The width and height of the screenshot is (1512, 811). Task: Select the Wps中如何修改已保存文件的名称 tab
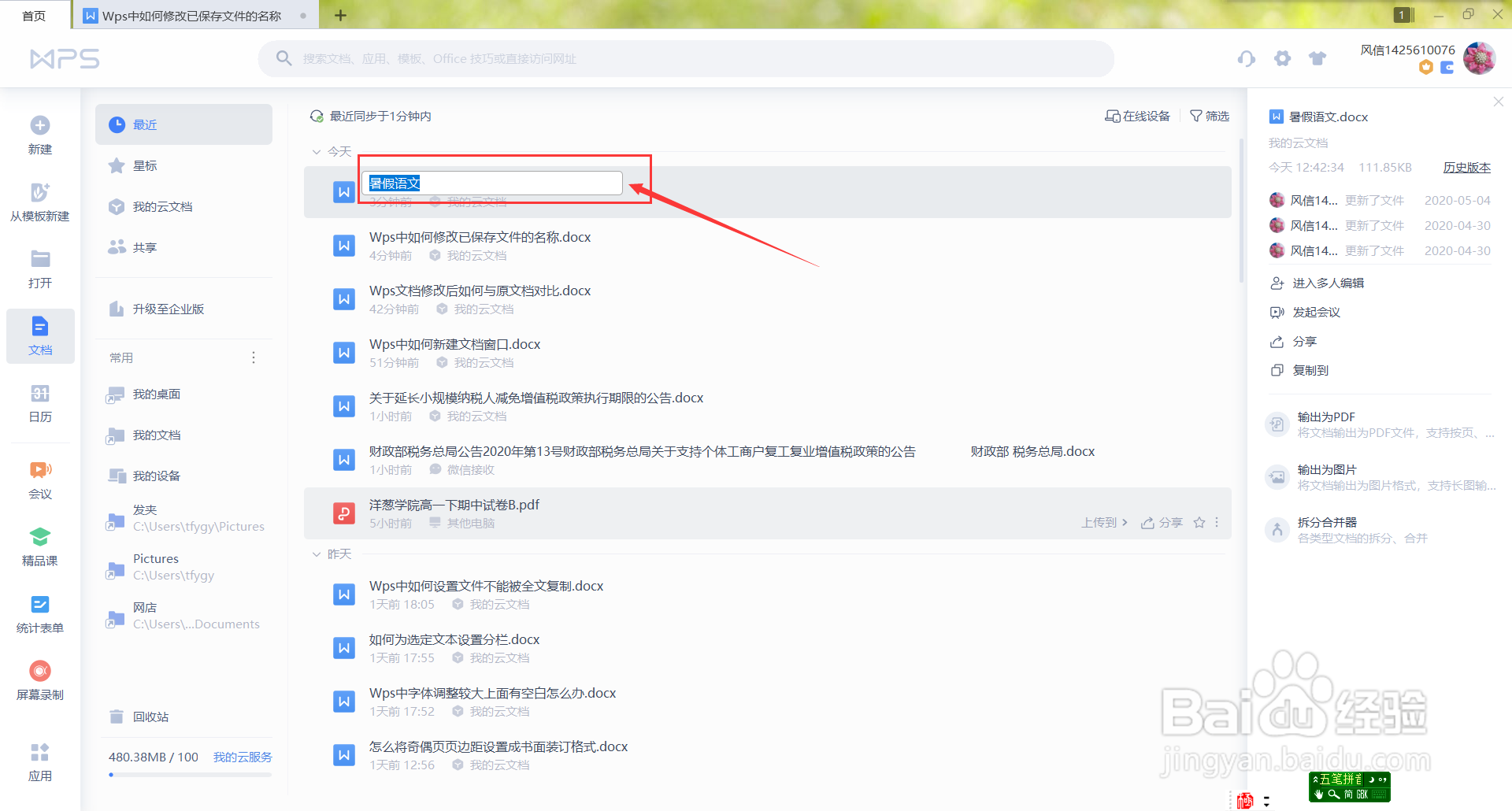pyautogui.click(x=189, y=14)
